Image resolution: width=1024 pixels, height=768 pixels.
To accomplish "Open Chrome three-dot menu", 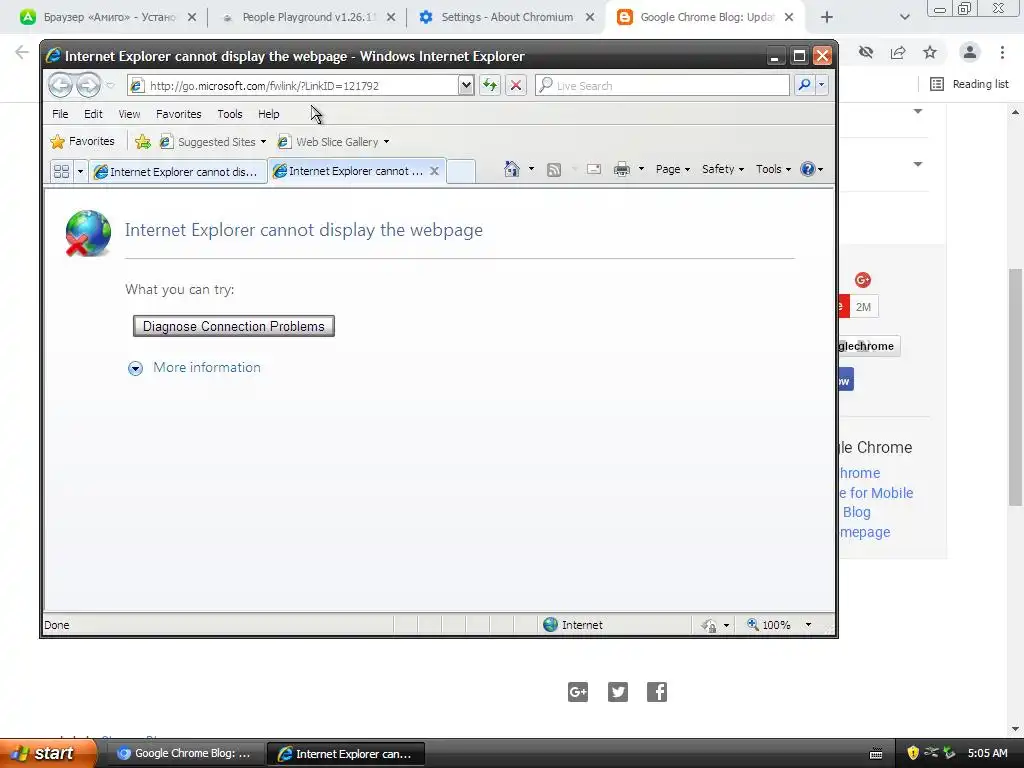I will [1002, 52].
